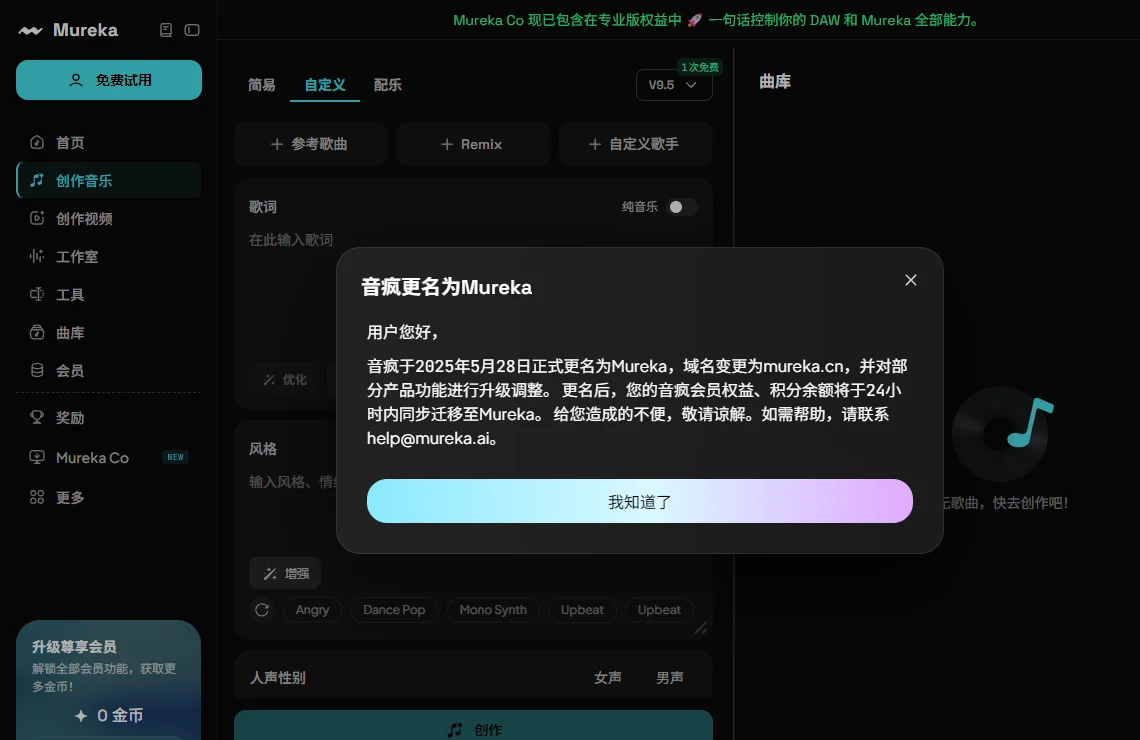Click the 曲库 heading in right panel
1140x740 pixels.
pos(774,81)
